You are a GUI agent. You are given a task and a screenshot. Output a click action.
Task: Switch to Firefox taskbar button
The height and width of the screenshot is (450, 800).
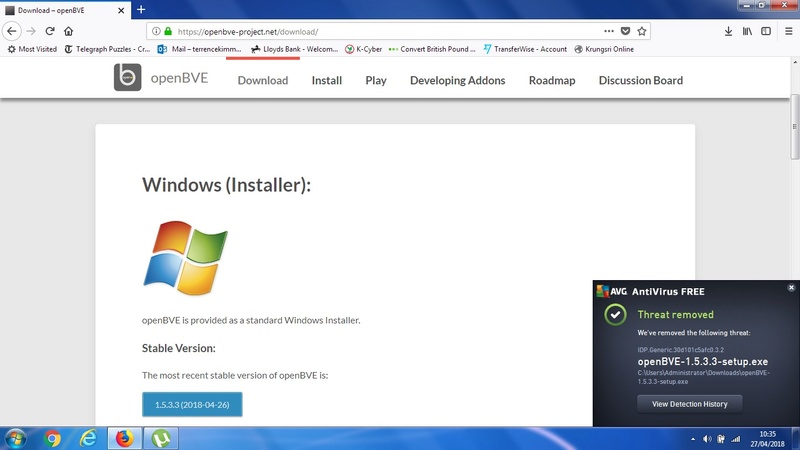click(x=124, y=438)
